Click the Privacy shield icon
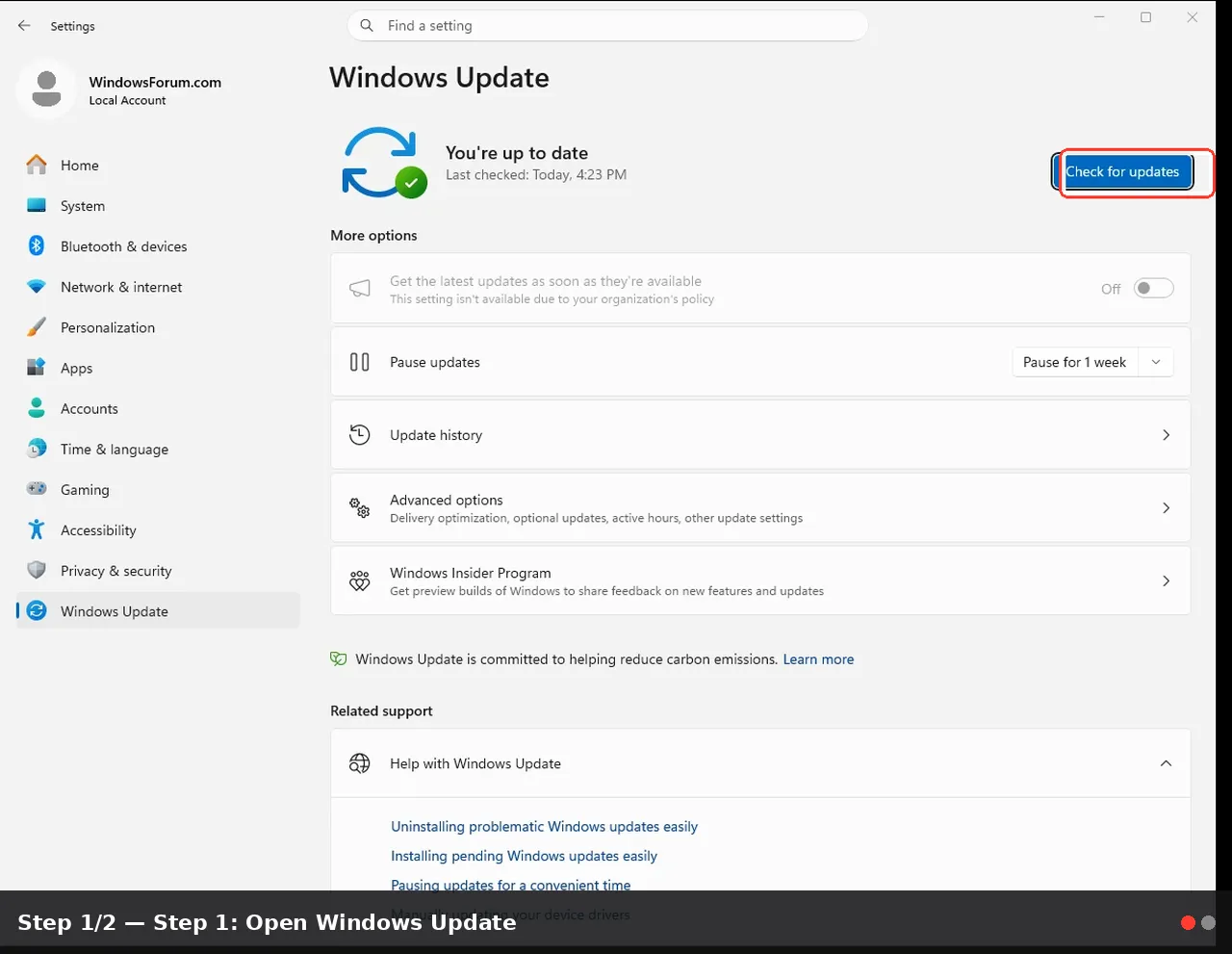Image resolution: width=1232 pixels, height=954 pixels. [x=37, y=570]
